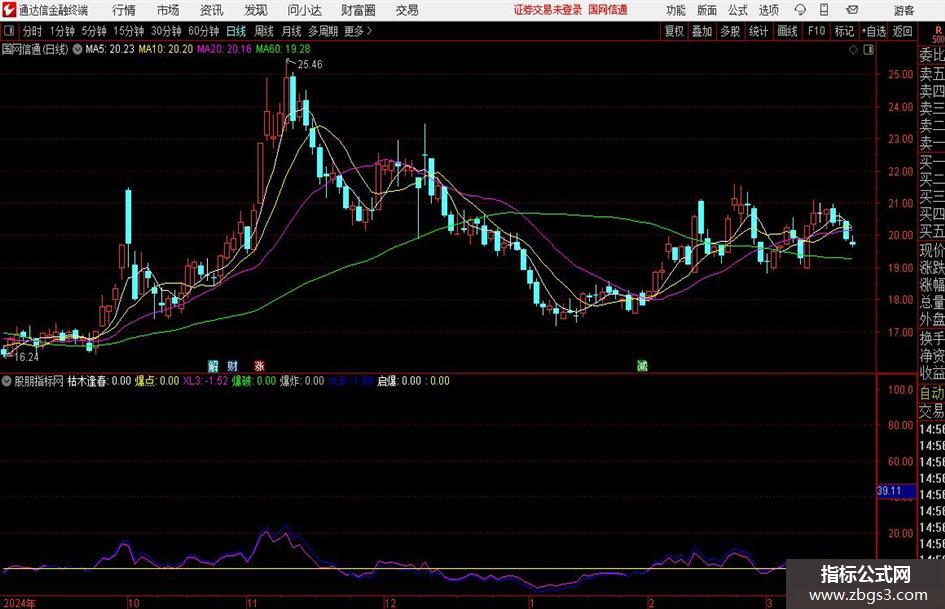Click the green 减 marker under the chart
945x609 pixels.
coord(642,365)
